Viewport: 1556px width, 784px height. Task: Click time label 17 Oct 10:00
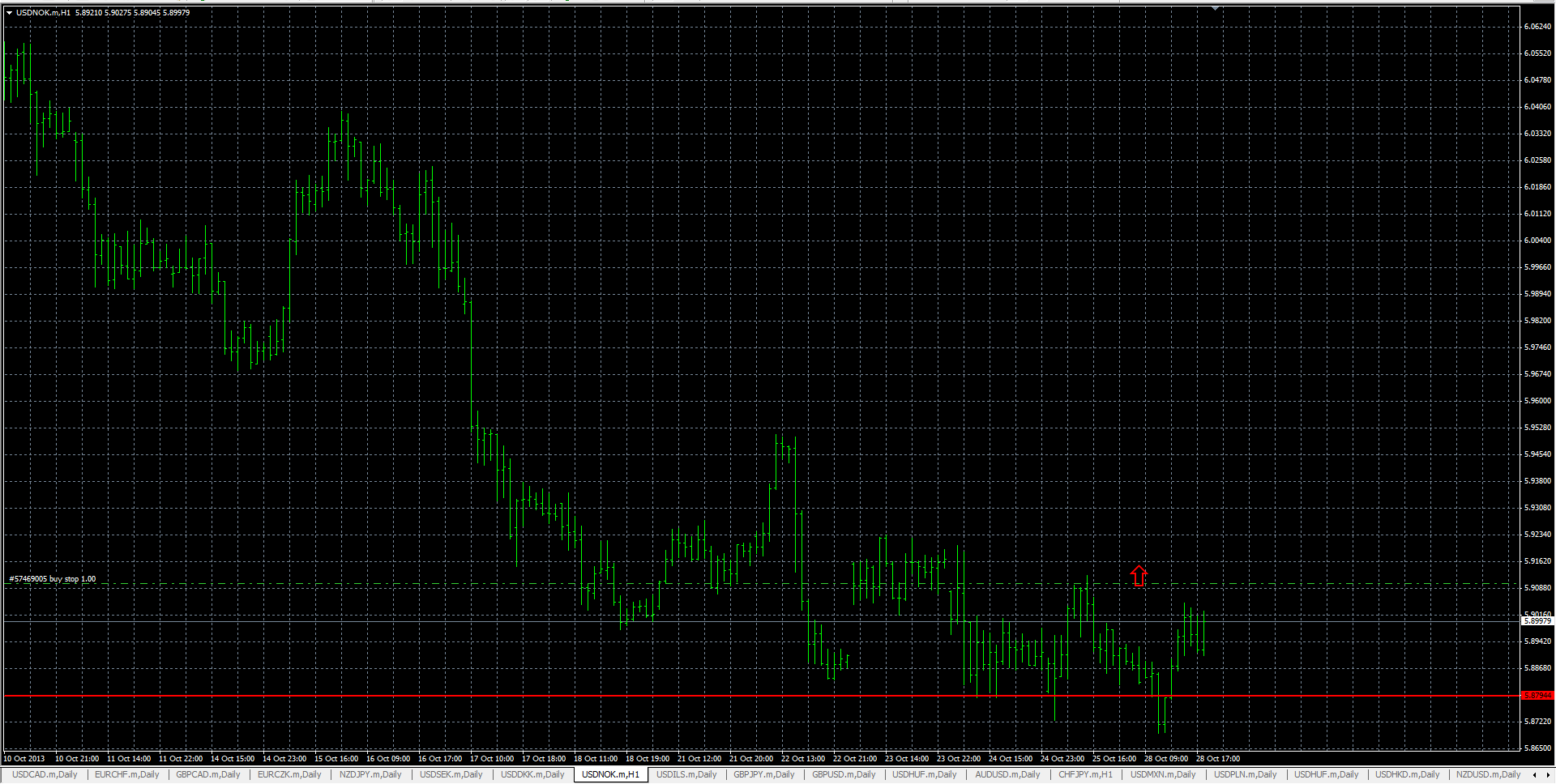pos(492,759)
